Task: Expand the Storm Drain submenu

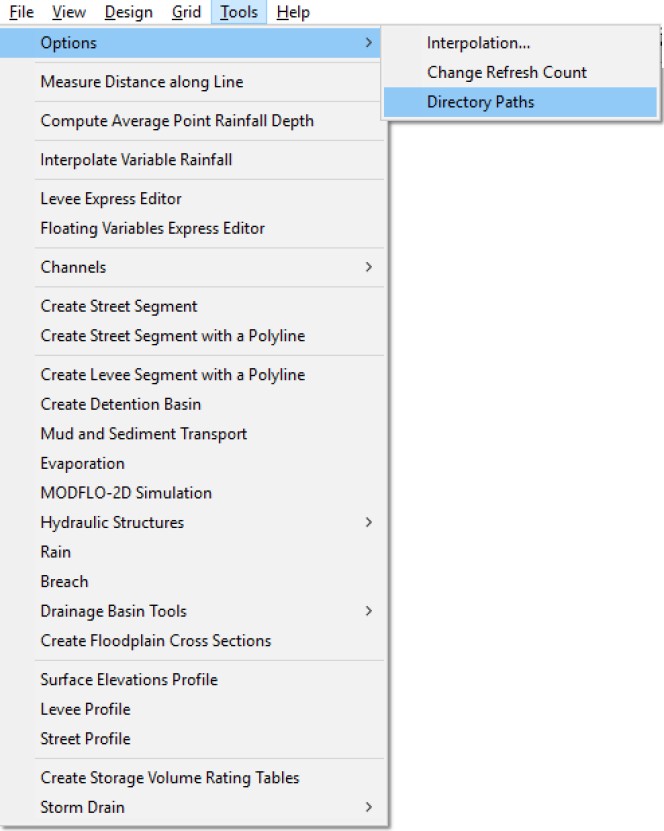Action: [x=369, y=807]
